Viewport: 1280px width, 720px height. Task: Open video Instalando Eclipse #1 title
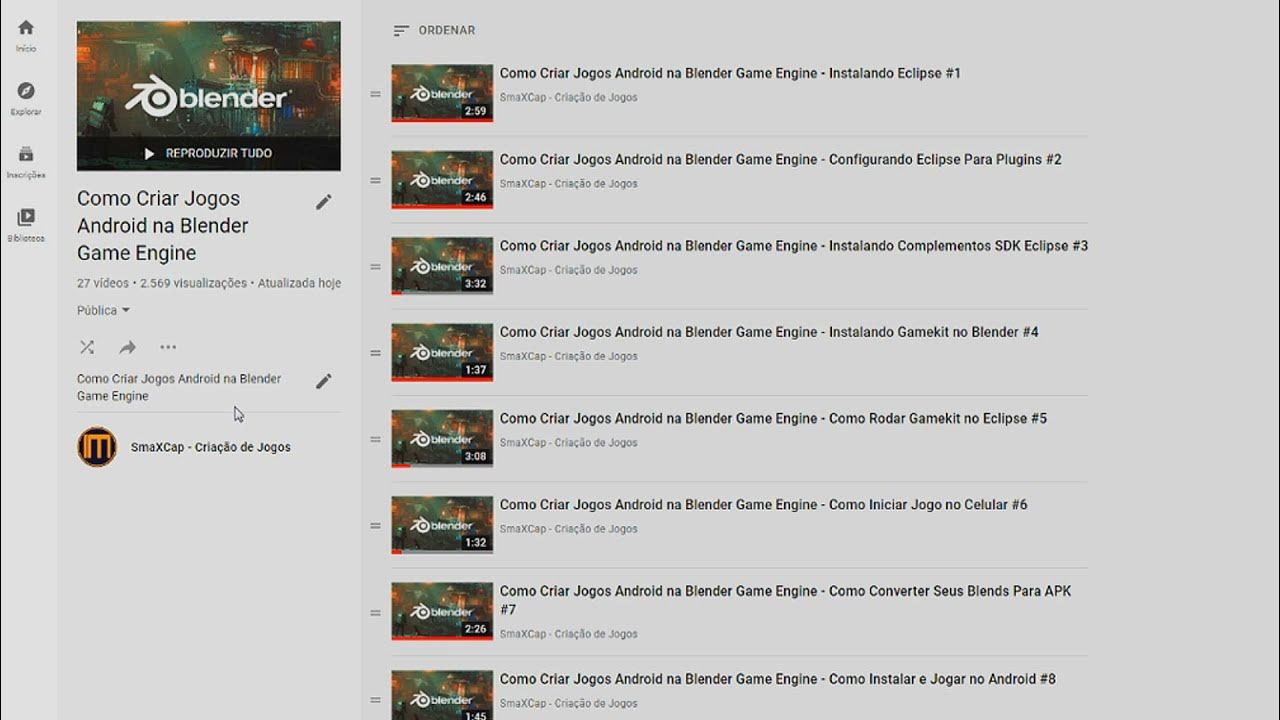point(730,73)
